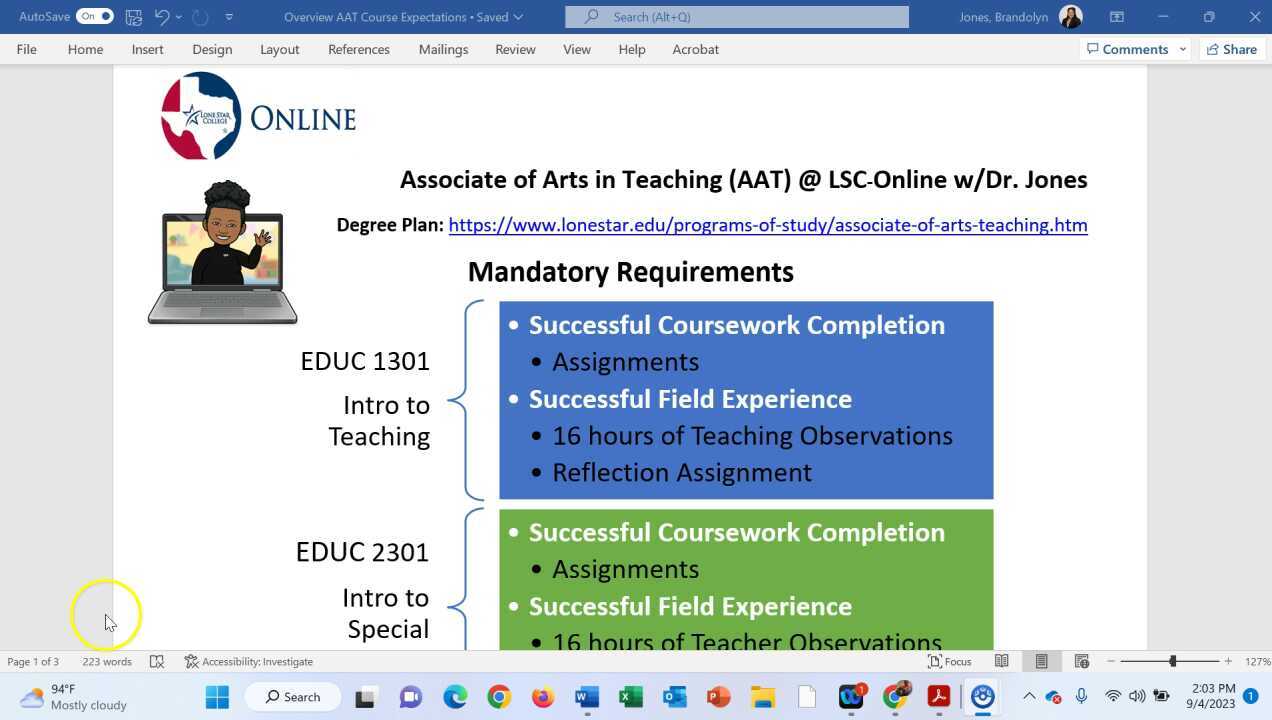Screen dimensions: 1272x720
Task: Switch to Read Mode view
Action: [1002, 661]
